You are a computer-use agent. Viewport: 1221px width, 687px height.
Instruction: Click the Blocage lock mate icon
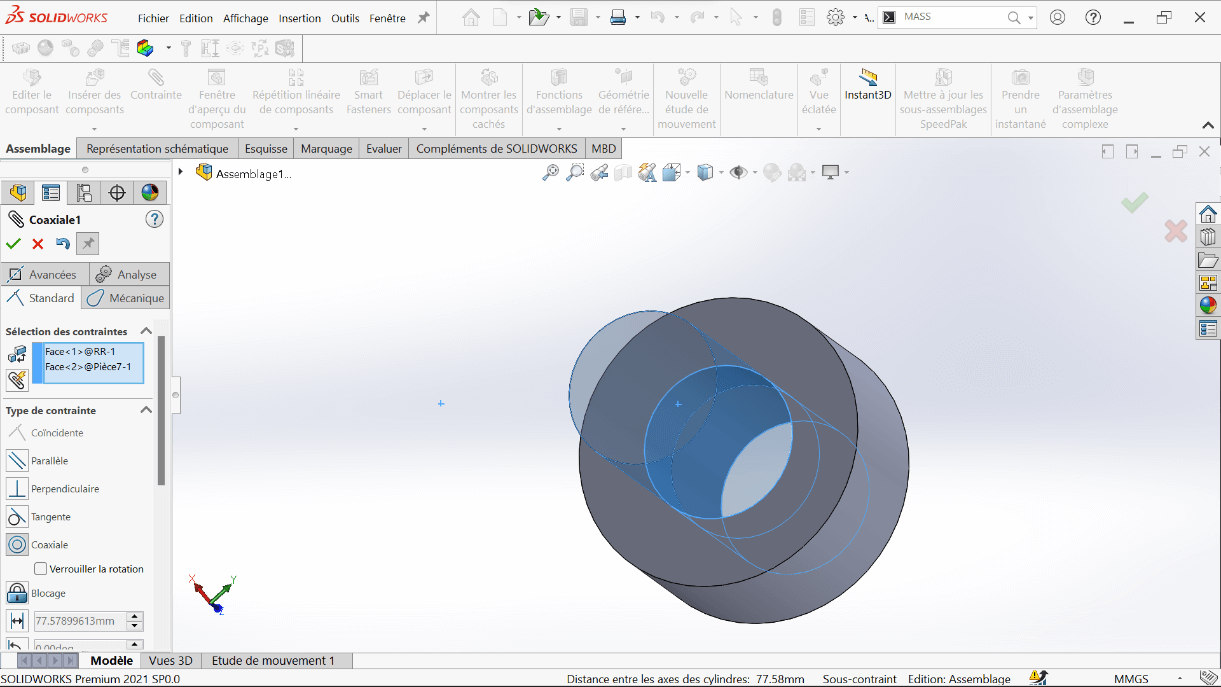pos(17,593)
